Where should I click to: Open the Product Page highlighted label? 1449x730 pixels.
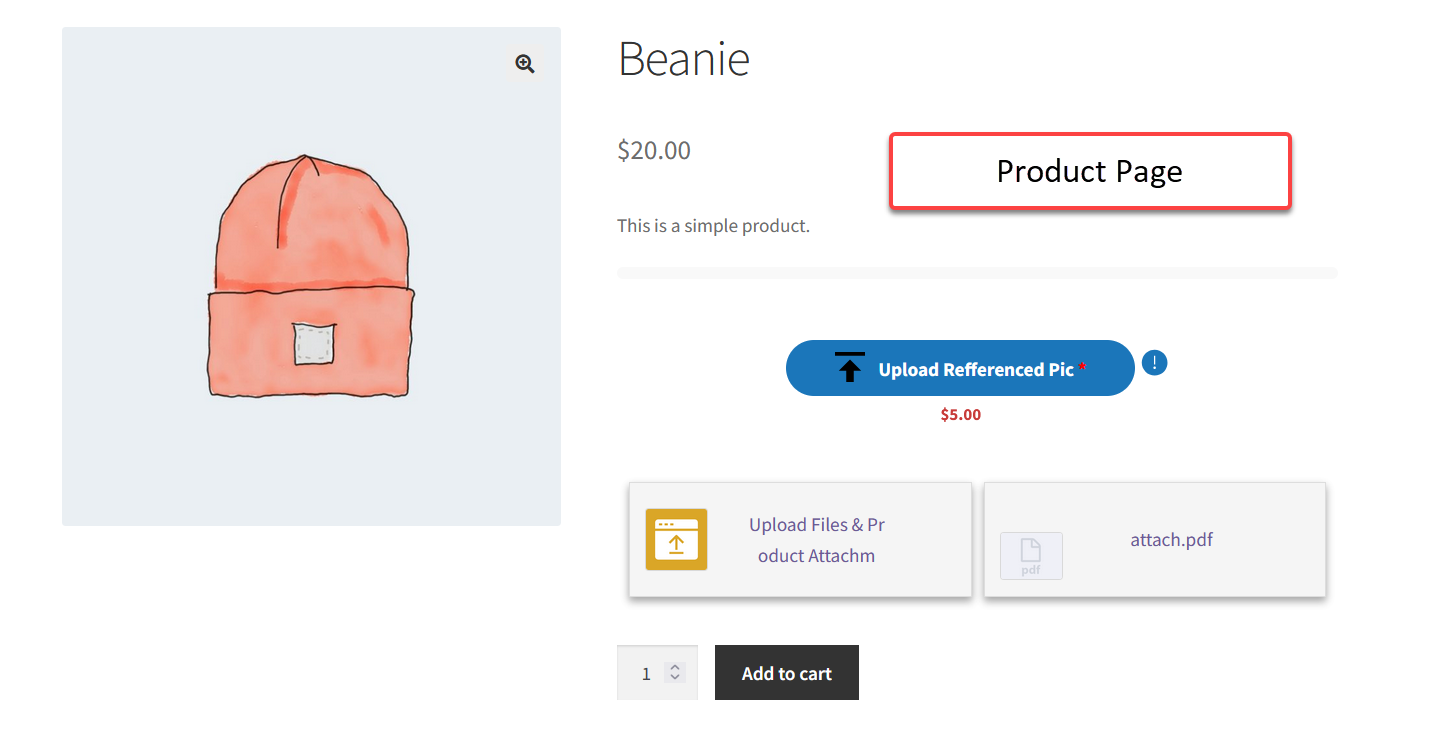1089,171
